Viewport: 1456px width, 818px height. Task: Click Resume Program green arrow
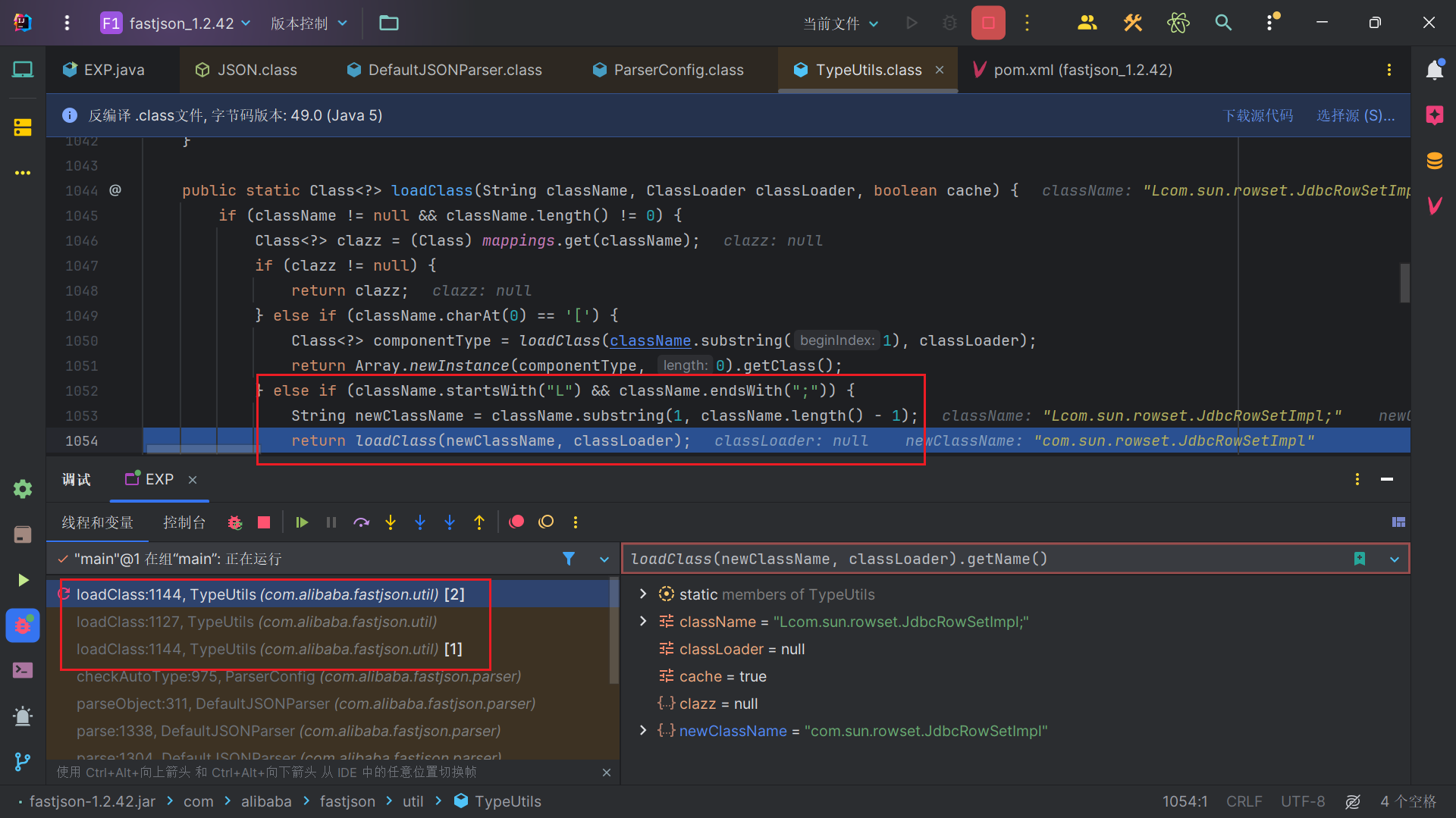pos(302,522)
